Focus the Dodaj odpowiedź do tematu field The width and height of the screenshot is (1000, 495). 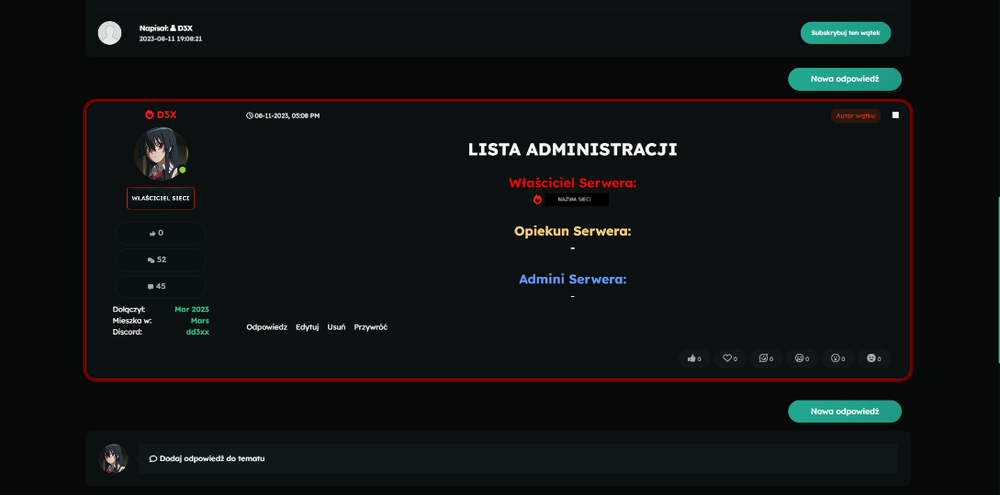point(518,459)
